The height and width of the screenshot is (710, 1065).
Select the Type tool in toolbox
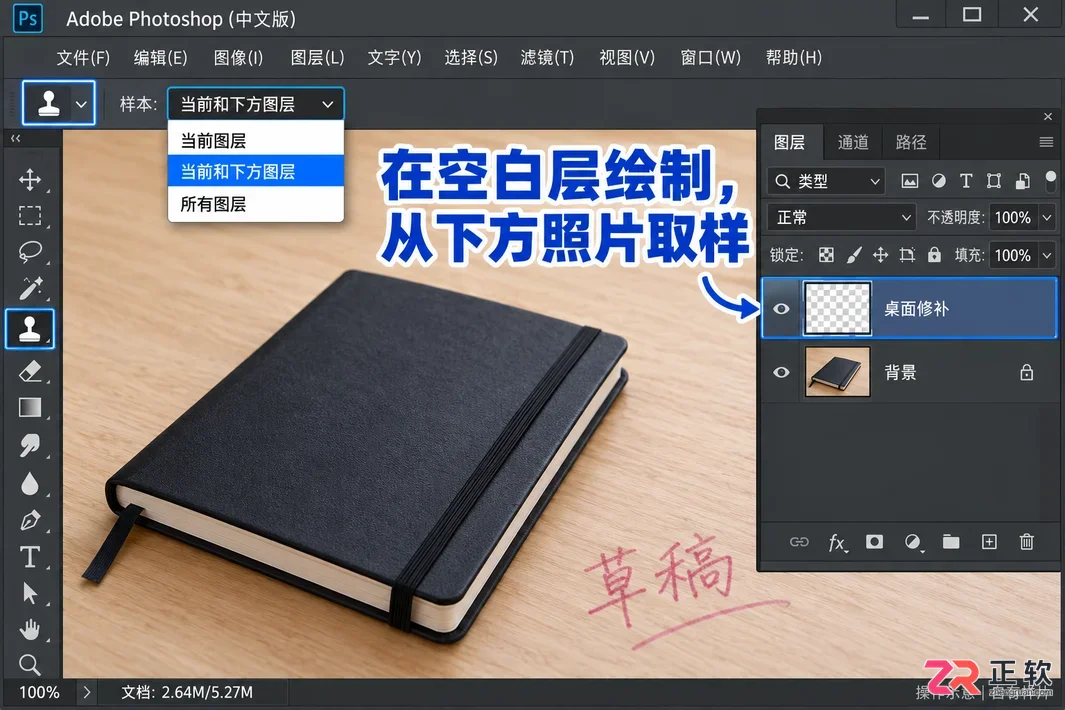click(29, 557)
